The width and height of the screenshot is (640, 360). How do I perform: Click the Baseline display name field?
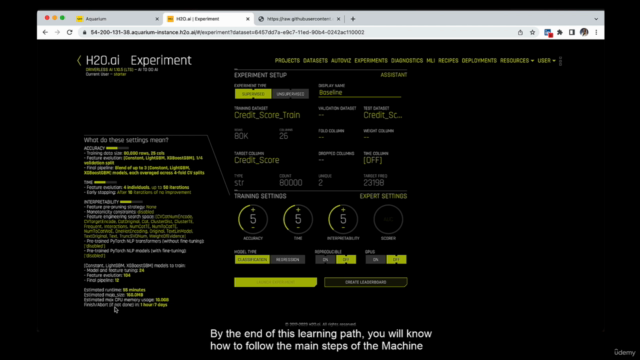[x=360, y=93]
